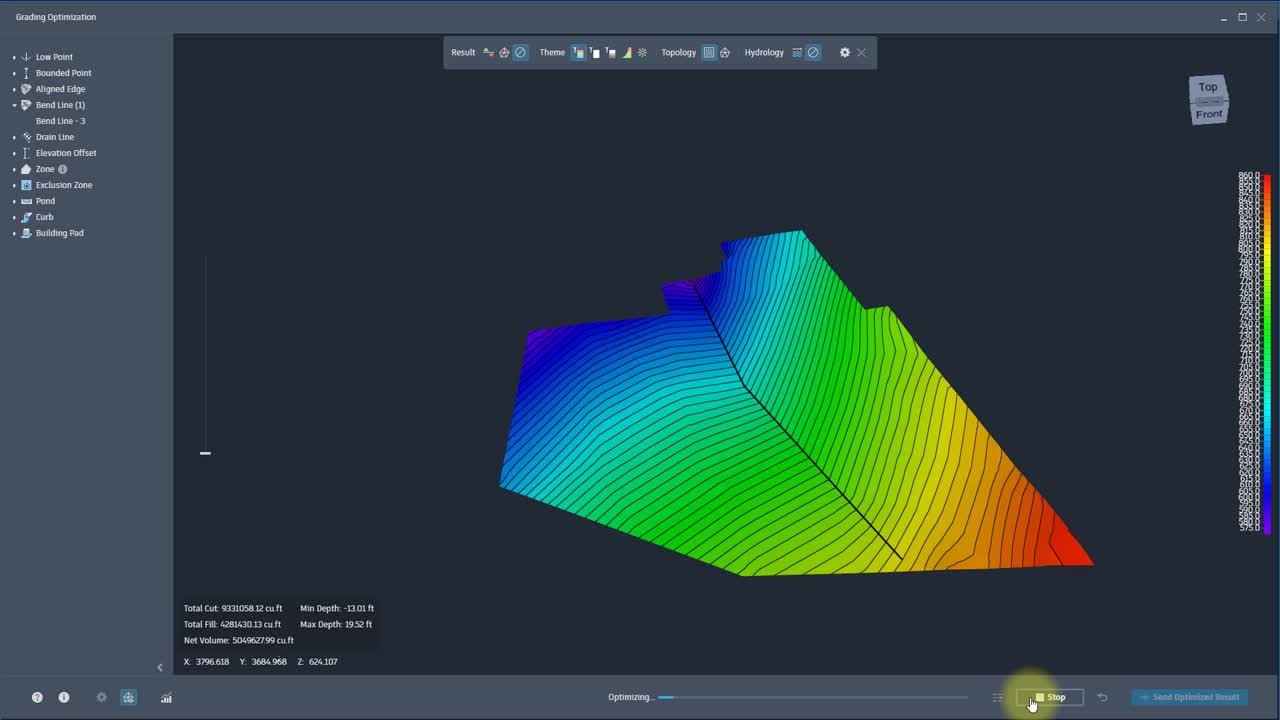Click the Elevation Offset constraint icon

[x=26, y=153]
